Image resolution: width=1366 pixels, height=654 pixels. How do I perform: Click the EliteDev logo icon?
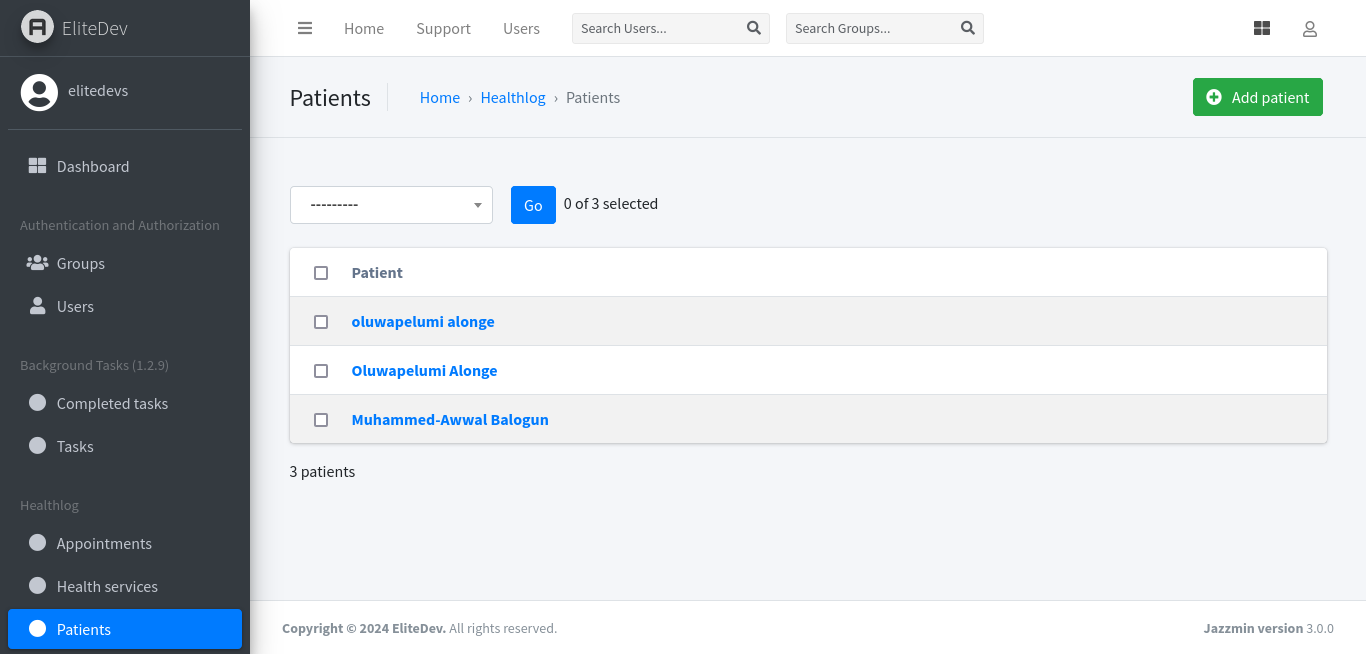(37, 28)
